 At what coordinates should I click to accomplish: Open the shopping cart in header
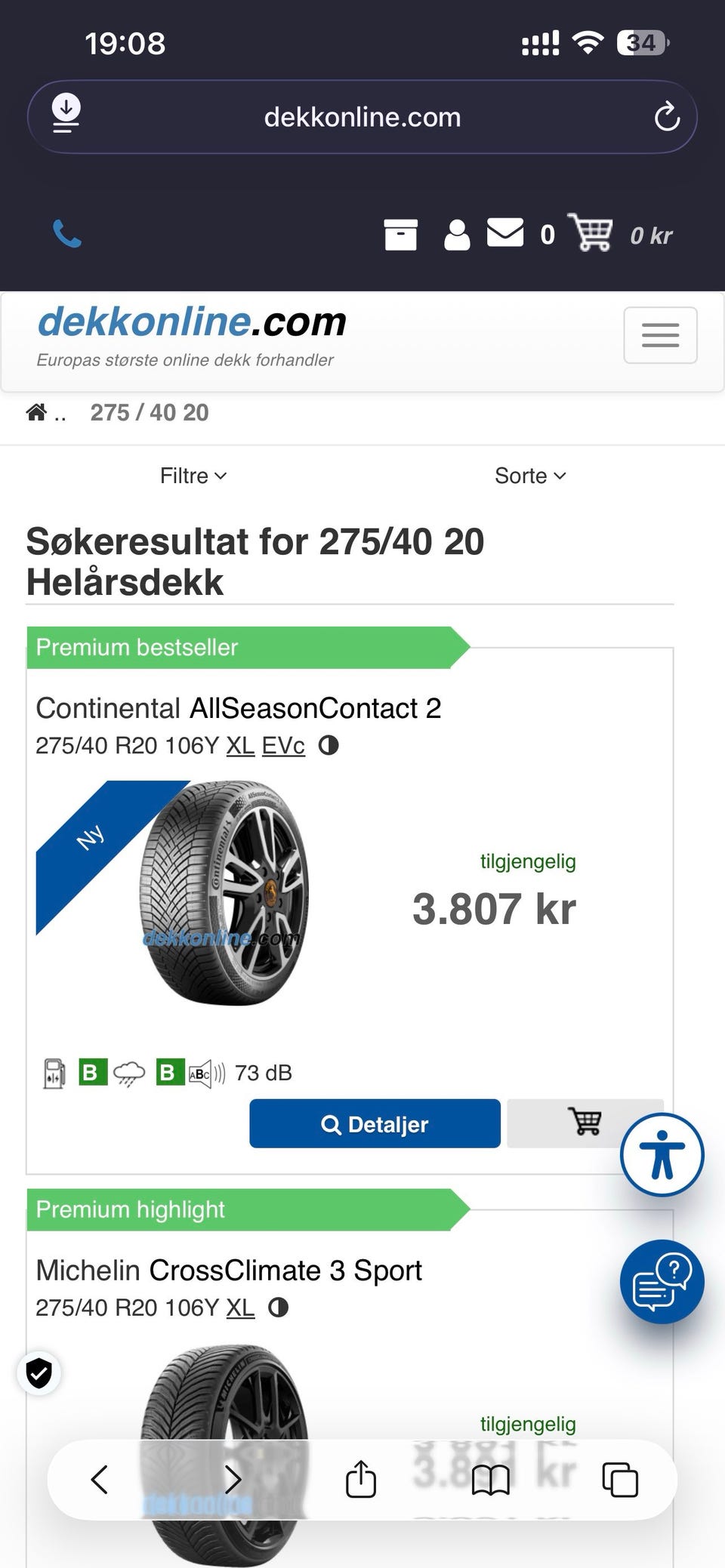[591, 233]
